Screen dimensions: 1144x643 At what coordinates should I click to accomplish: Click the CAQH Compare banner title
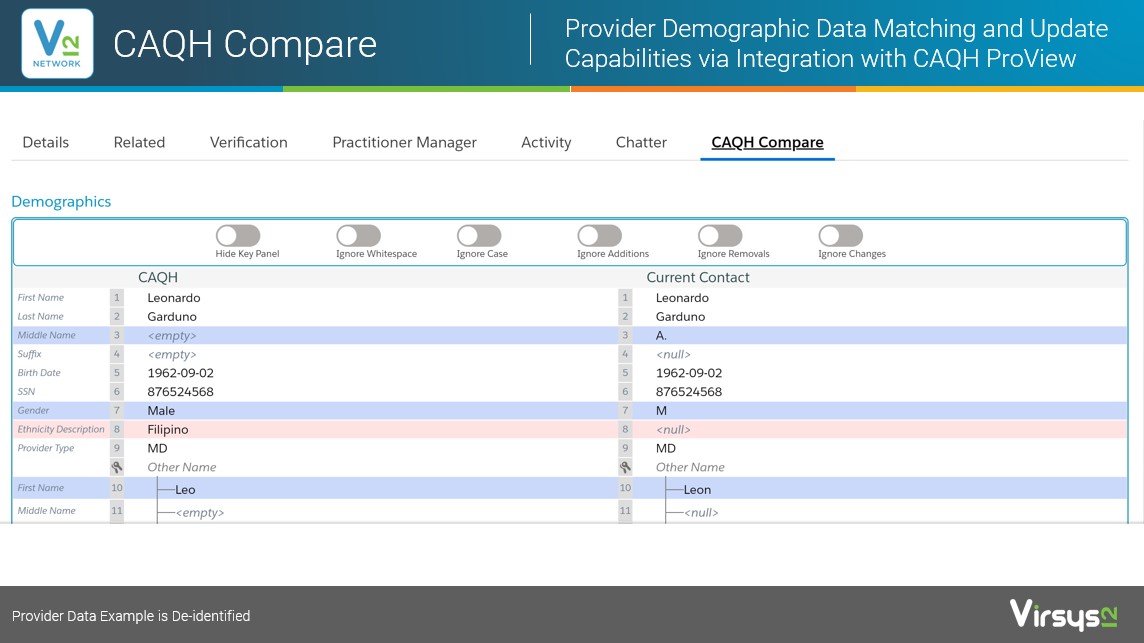pyautogui.click(x=245, y=44)
